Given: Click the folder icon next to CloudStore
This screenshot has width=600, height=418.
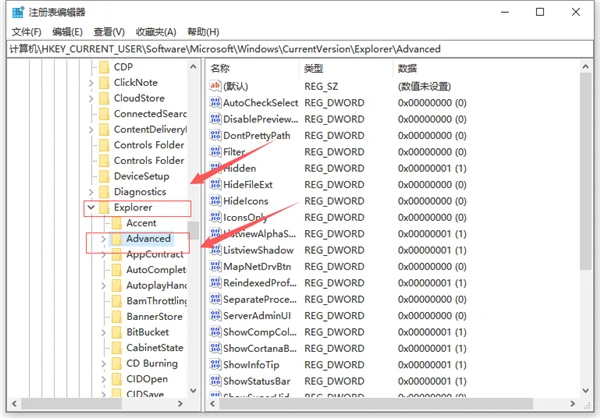Looking at the screenshot, I should click(102, 98).
